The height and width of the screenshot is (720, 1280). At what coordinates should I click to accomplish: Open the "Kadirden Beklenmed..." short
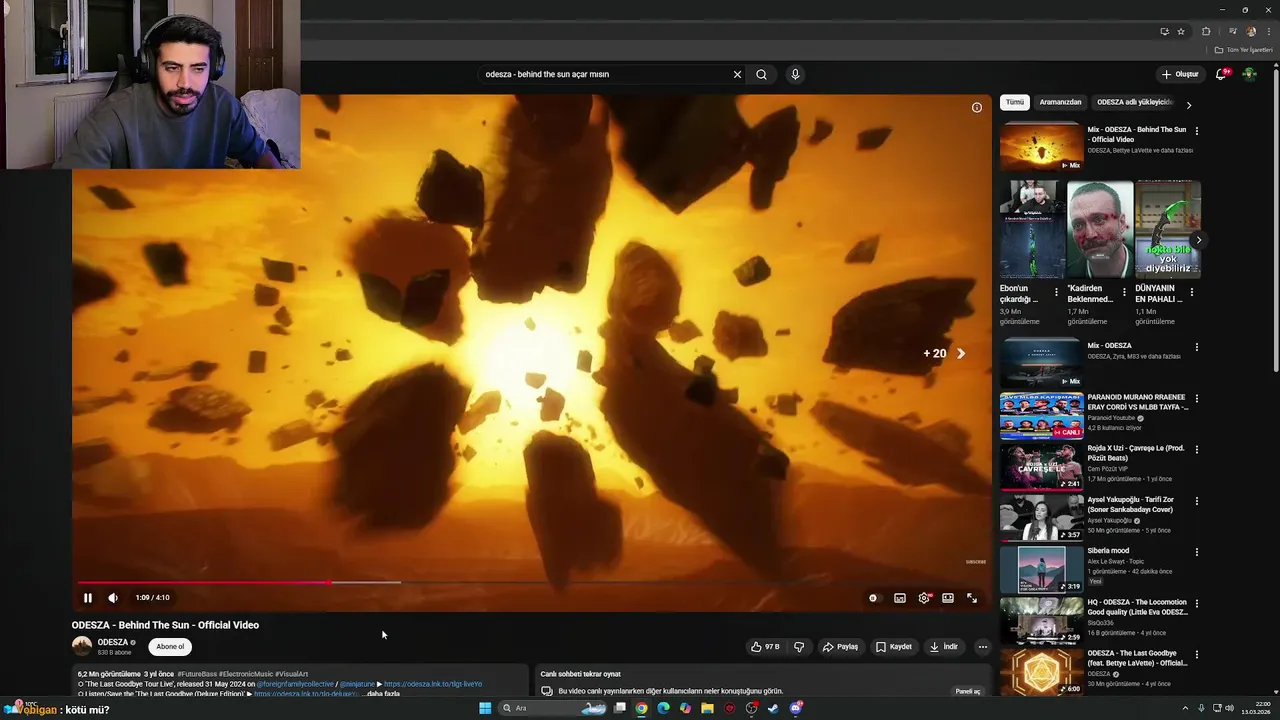1100,229
